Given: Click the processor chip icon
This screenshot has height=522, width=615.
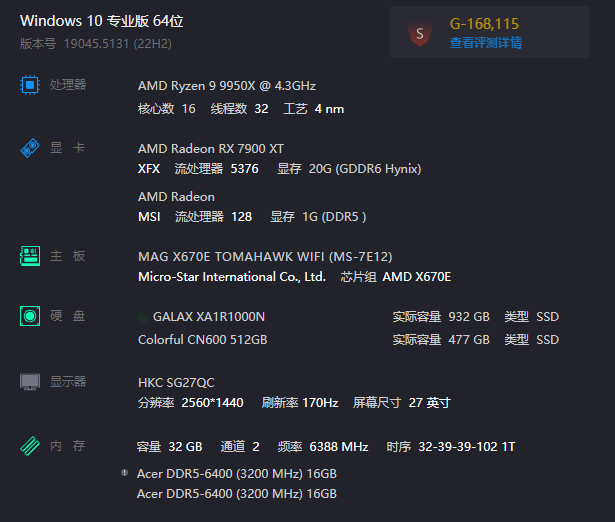Looking at the screenshot, I should pyautogui.click(x=30, y=86).
